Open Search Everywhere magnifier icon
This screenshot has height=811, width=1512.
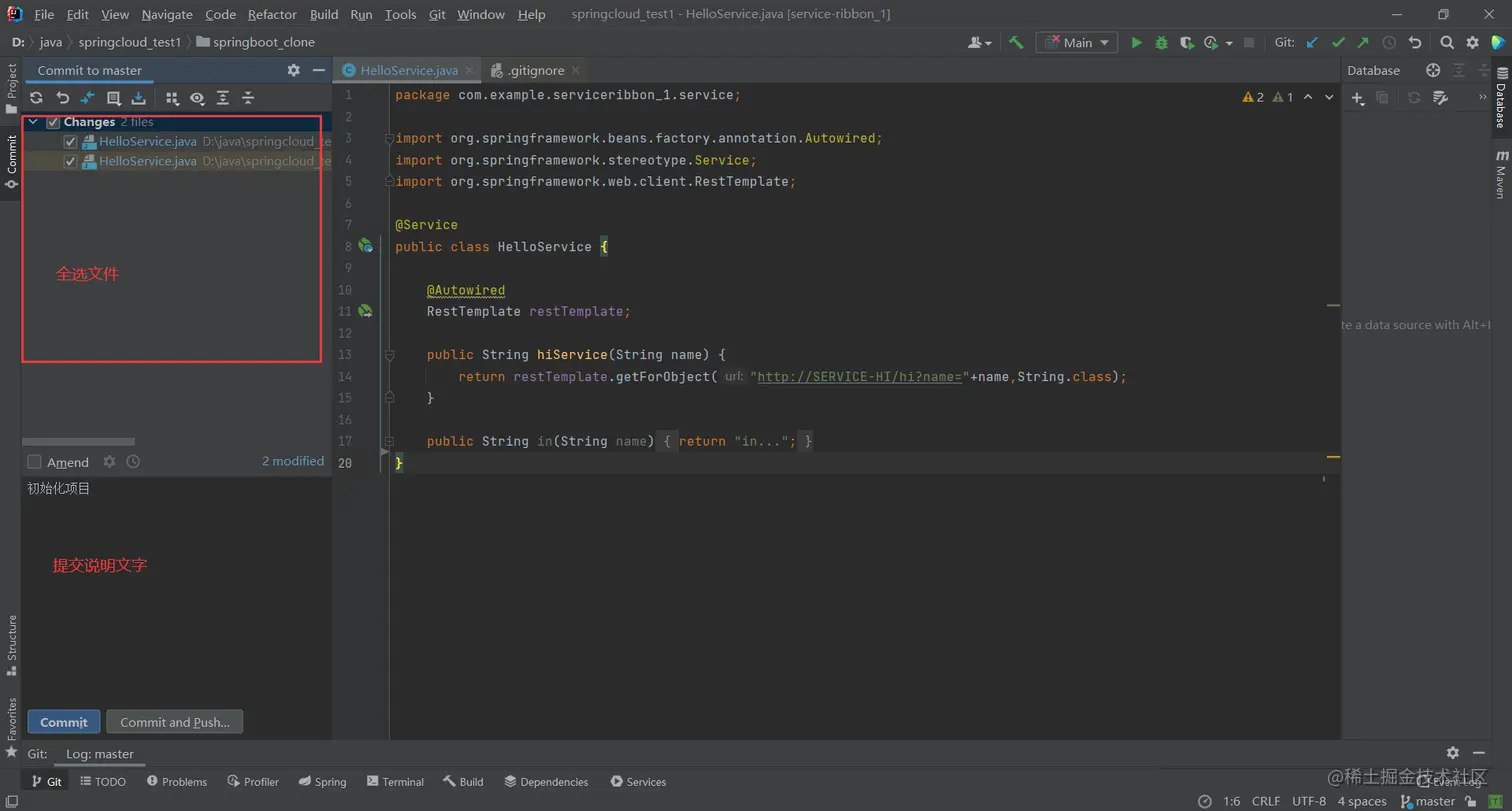click(x=1447, y=42)
